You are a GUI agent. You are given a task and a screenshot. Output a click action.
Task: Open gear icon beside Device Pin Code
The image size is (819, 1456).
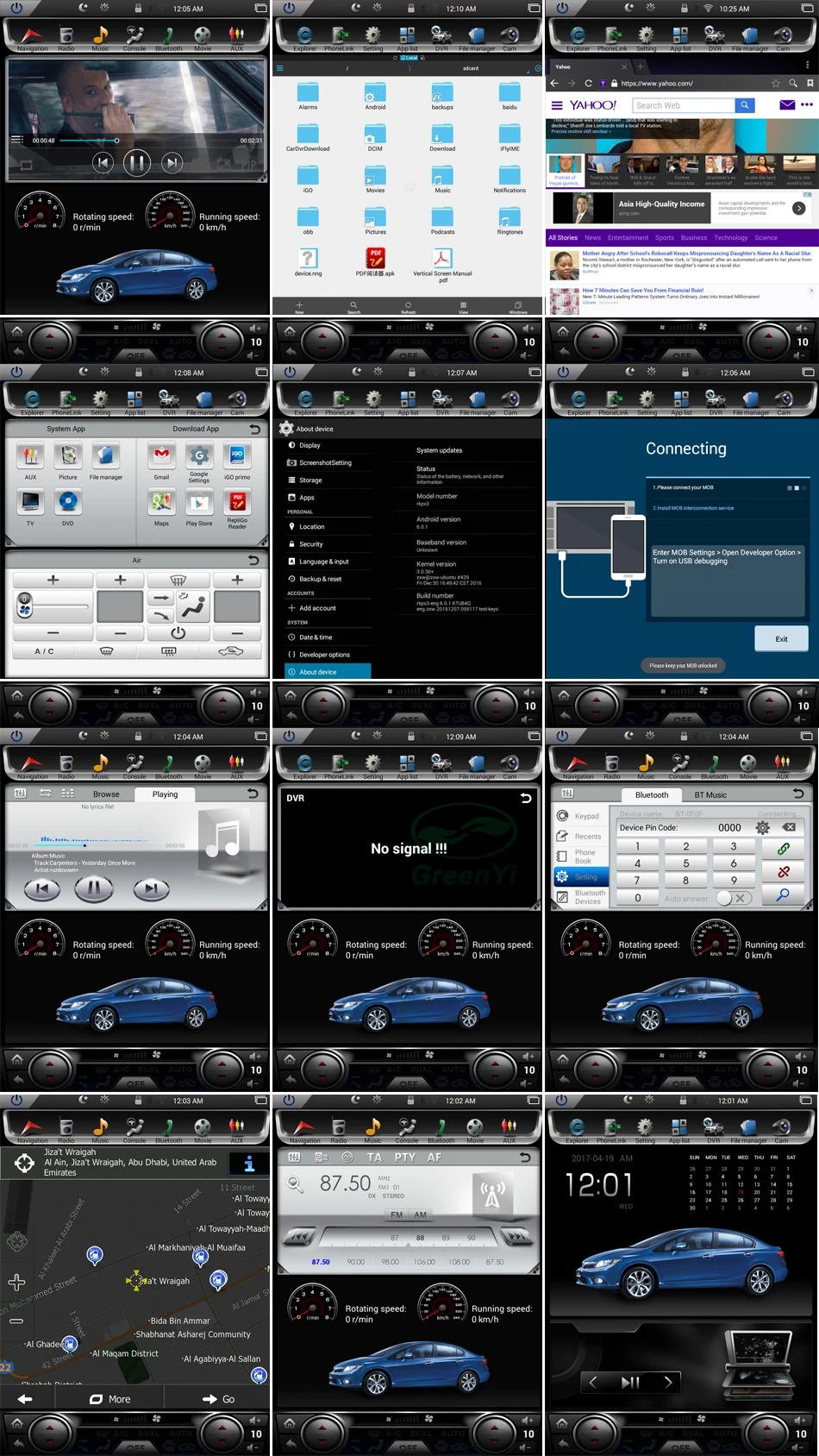point(762,827)
